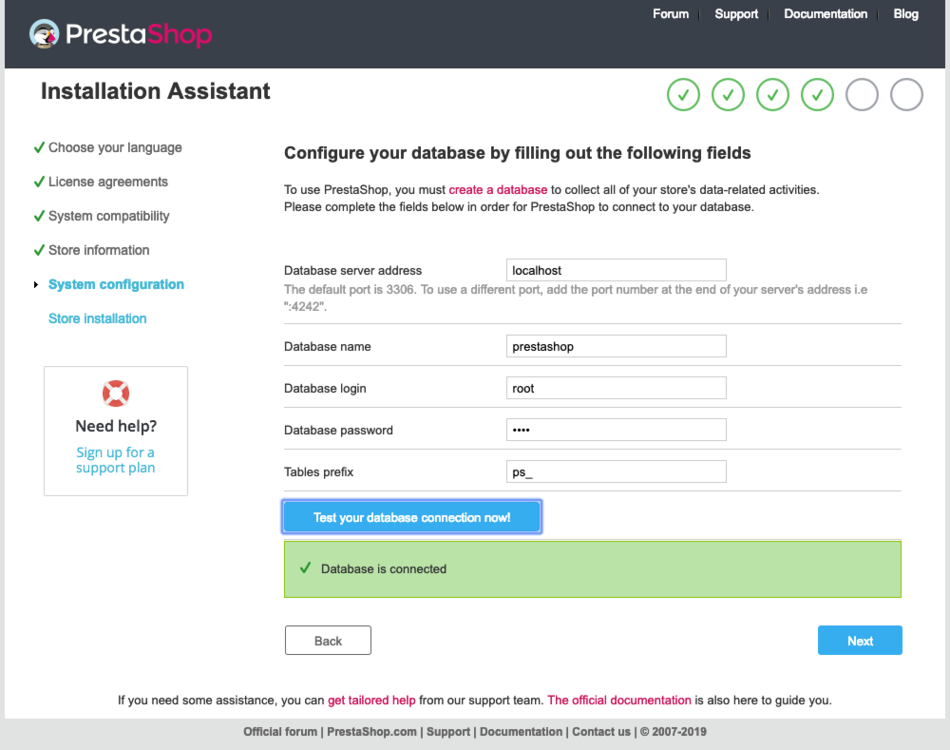Click the last empty step circle

pos(906,95)
